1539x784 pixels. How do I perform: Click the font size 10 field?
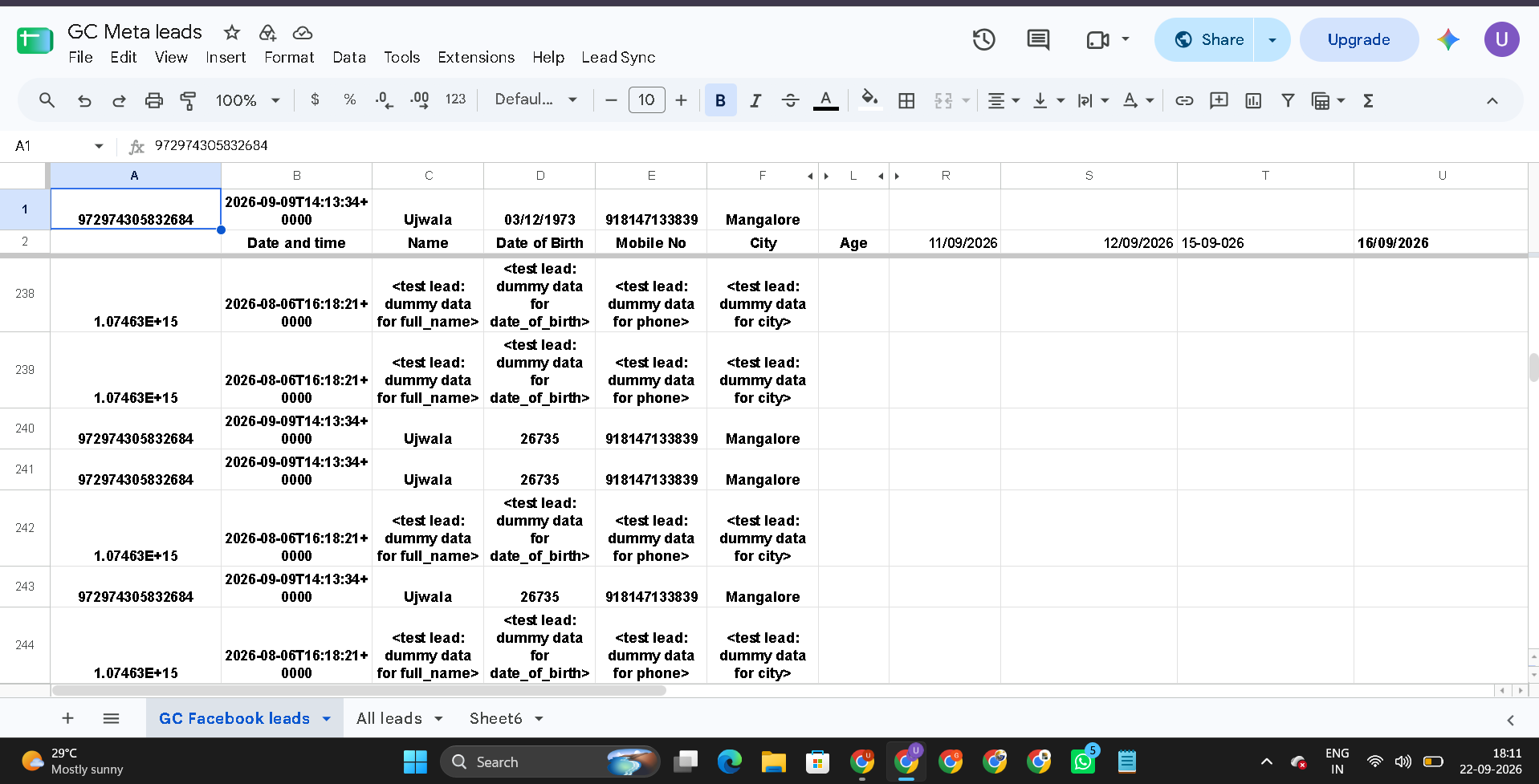click(x=646, y=100)
